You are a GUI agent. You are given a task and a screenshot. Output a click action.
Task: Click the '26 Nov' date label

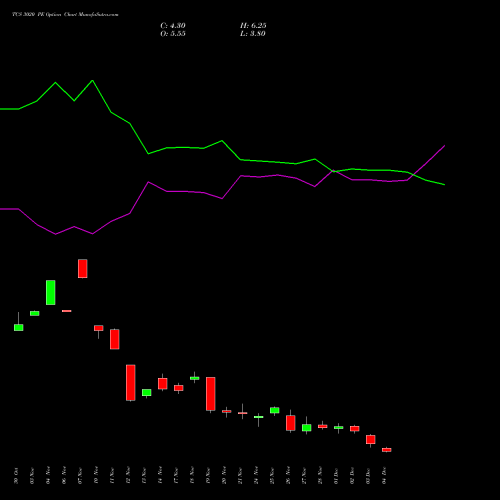coord(288,476)
